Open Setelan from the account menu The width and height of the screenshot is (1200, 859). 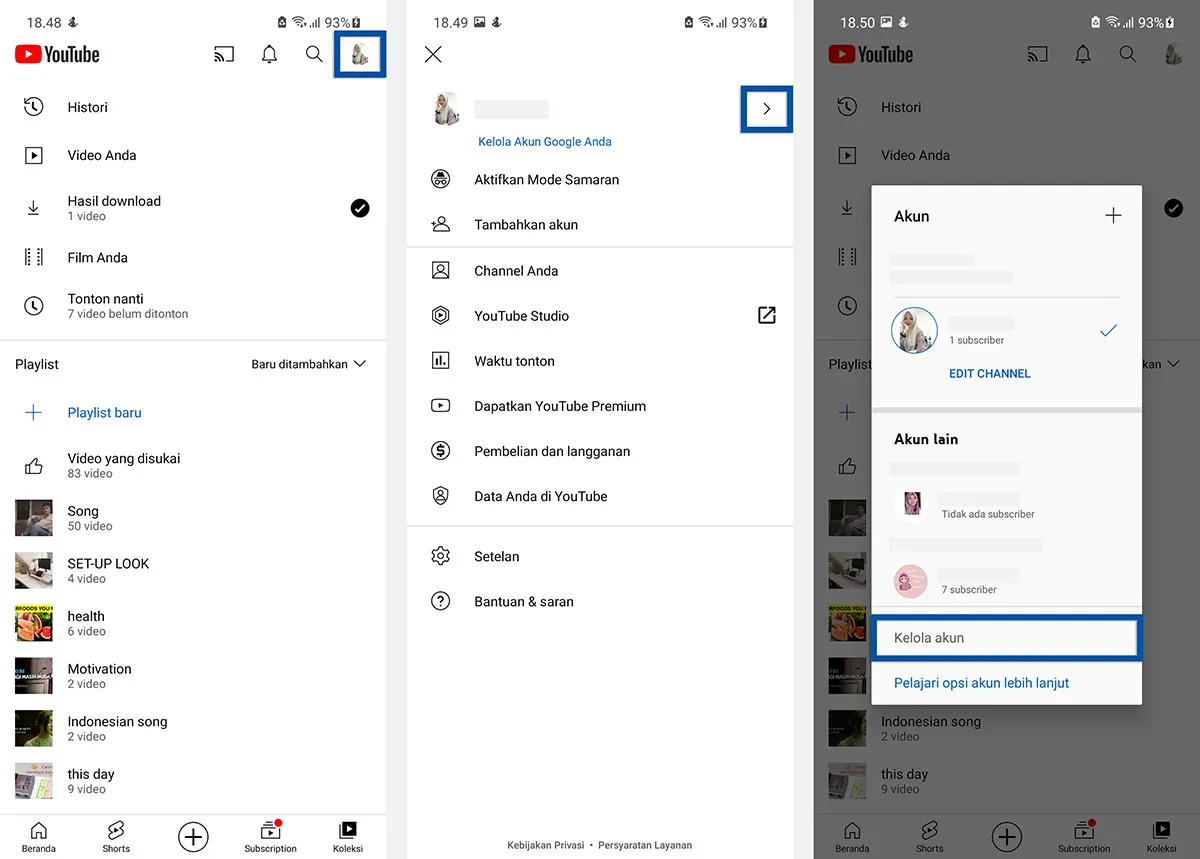point(499,556)
